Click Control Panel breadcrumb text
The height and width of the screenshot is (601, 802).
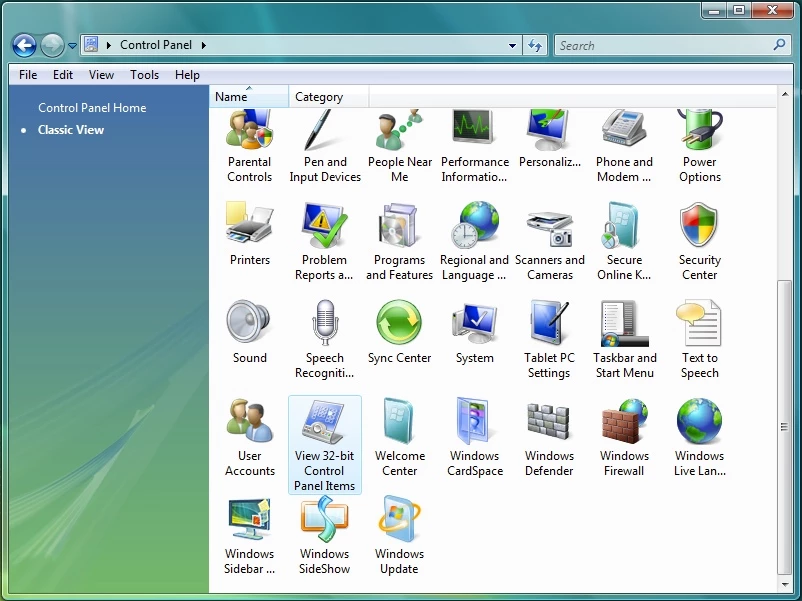pyautogui.click(x=156, y=45)
